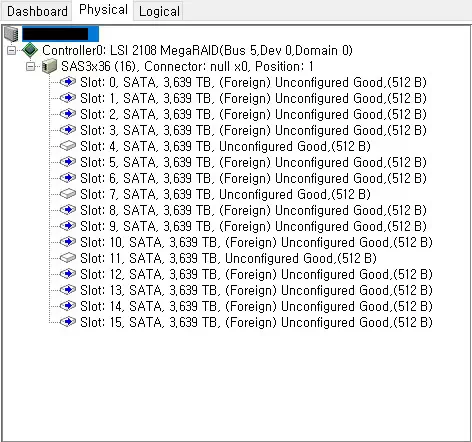Viewport: 472px width, 442px height.
Task: Click the foreign drive icon for Slot 10
Action: (x=68, y=242)
